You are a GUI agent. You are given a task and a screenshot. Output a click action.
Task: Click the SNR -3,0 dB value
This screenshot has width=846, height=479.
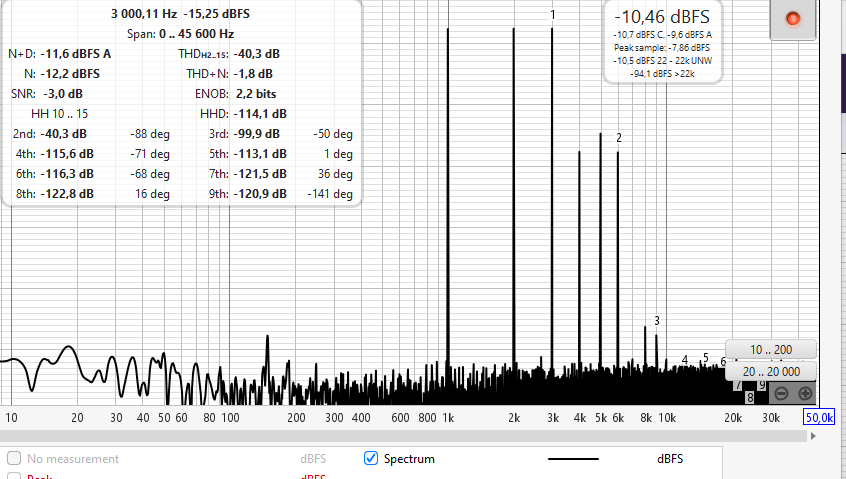point(62,93)
